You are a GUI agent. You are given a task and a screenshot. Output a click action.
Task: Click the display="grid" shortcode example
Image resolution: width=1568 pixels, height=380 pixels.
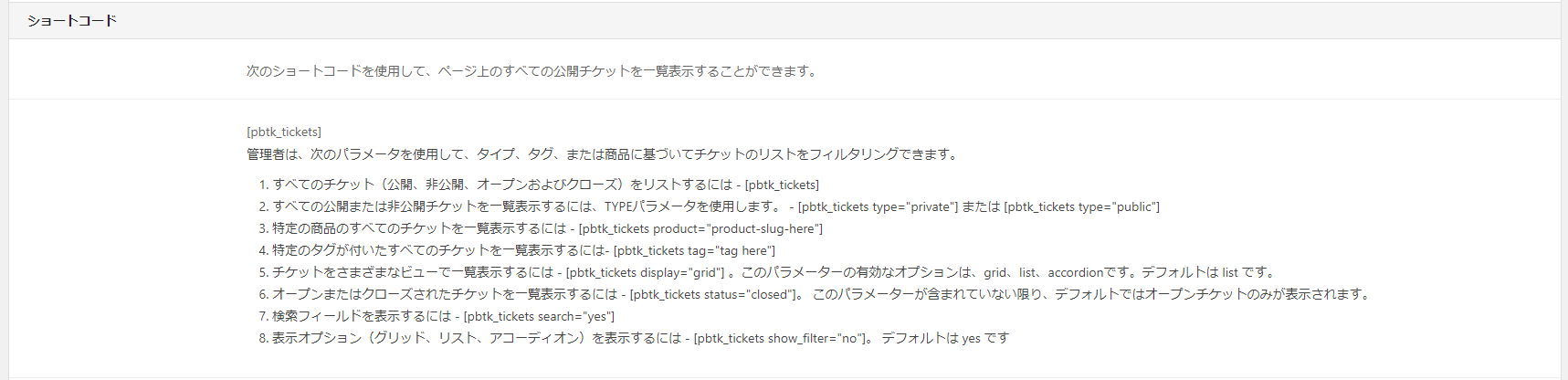645,272
